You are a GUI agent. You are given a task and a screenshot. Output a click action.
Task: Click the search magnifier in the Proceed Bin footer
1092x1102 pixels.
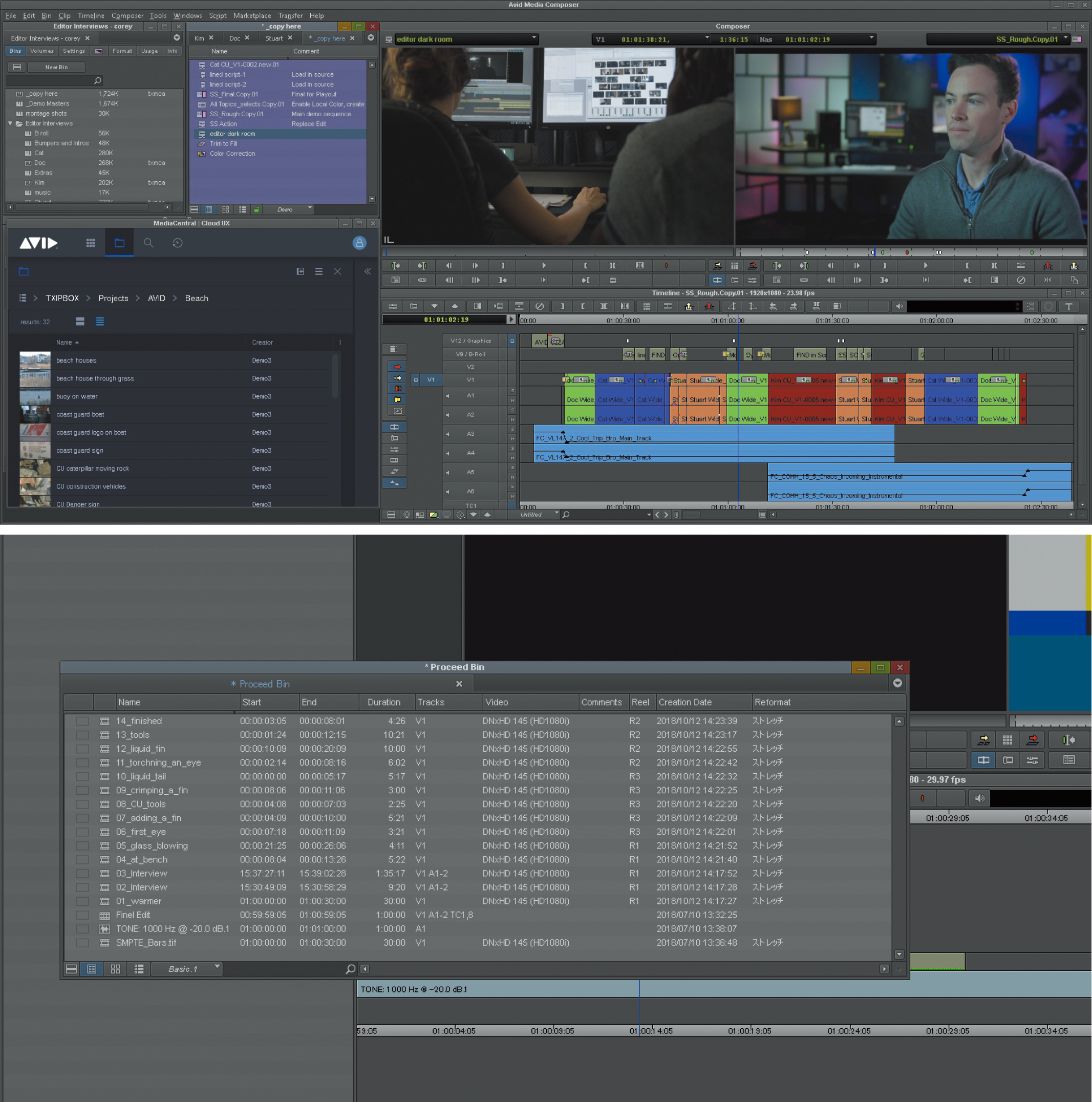pyautogui.click(x=350, y=968)
